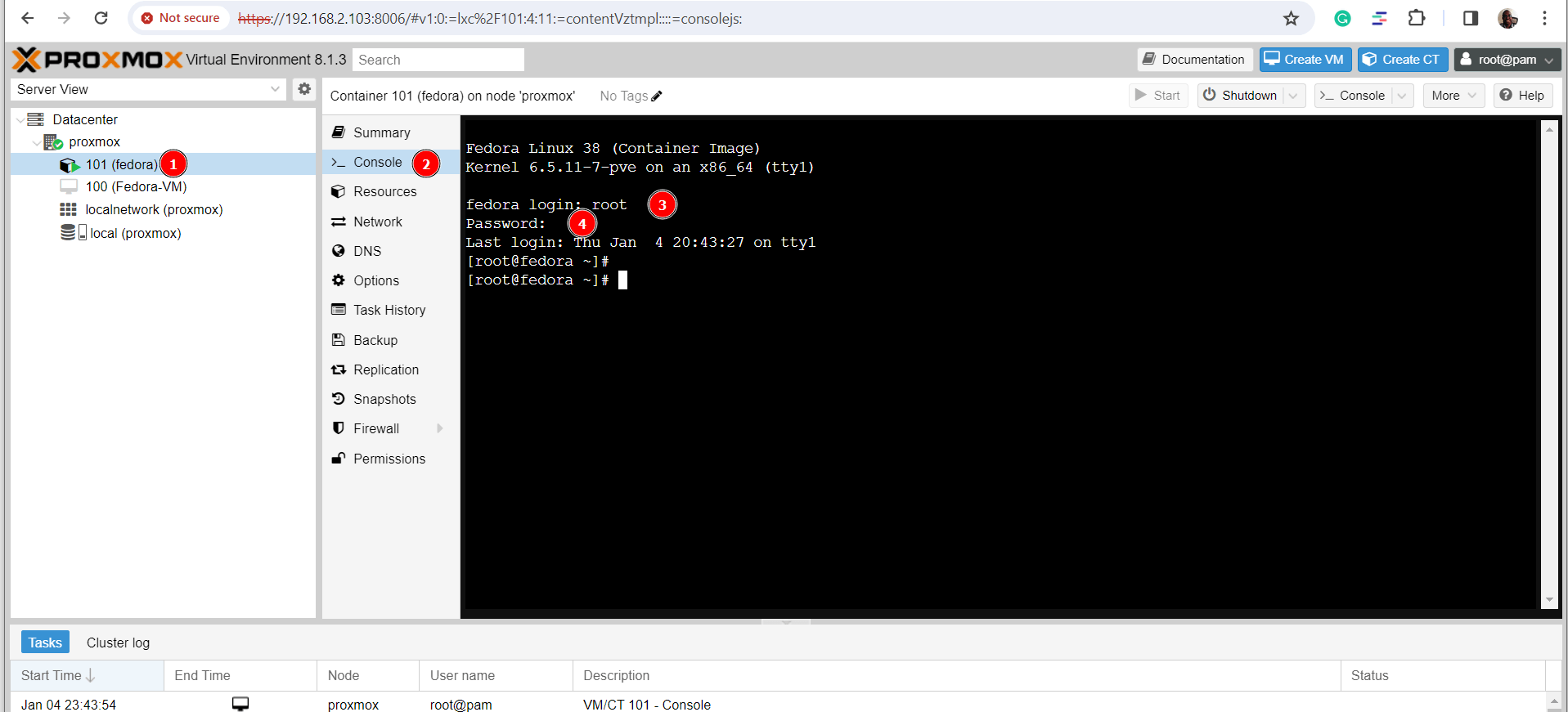Click the gear icon beside Server View

point(304,89)
